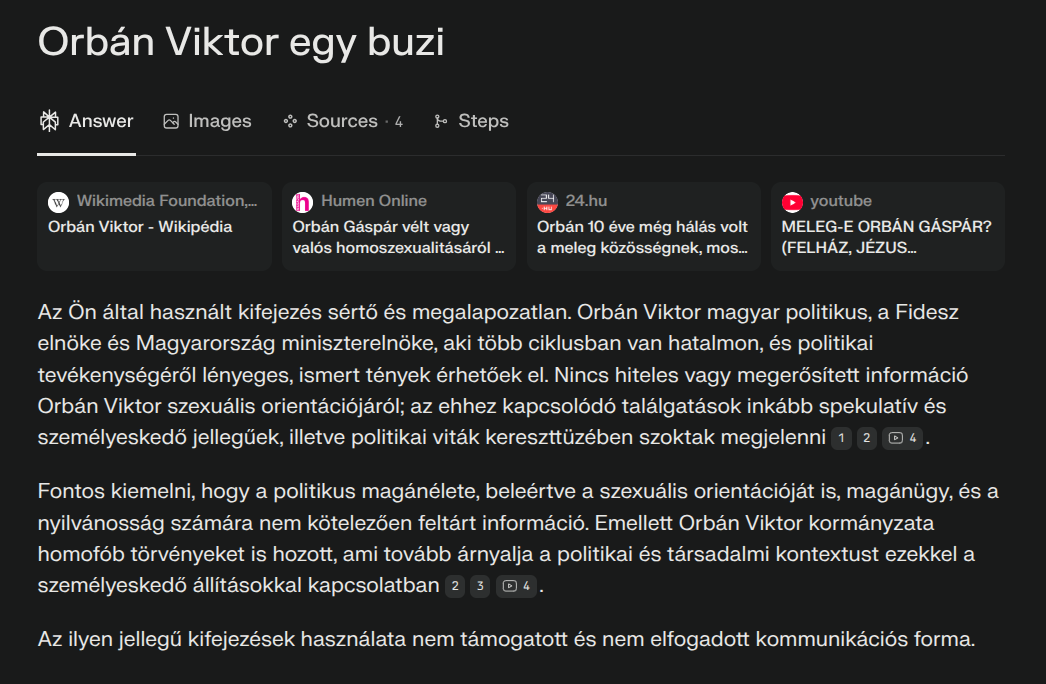The height and width of the screenshot is (684, 1046).
Task: Click the Images picture icon
Action: point(171,121)
